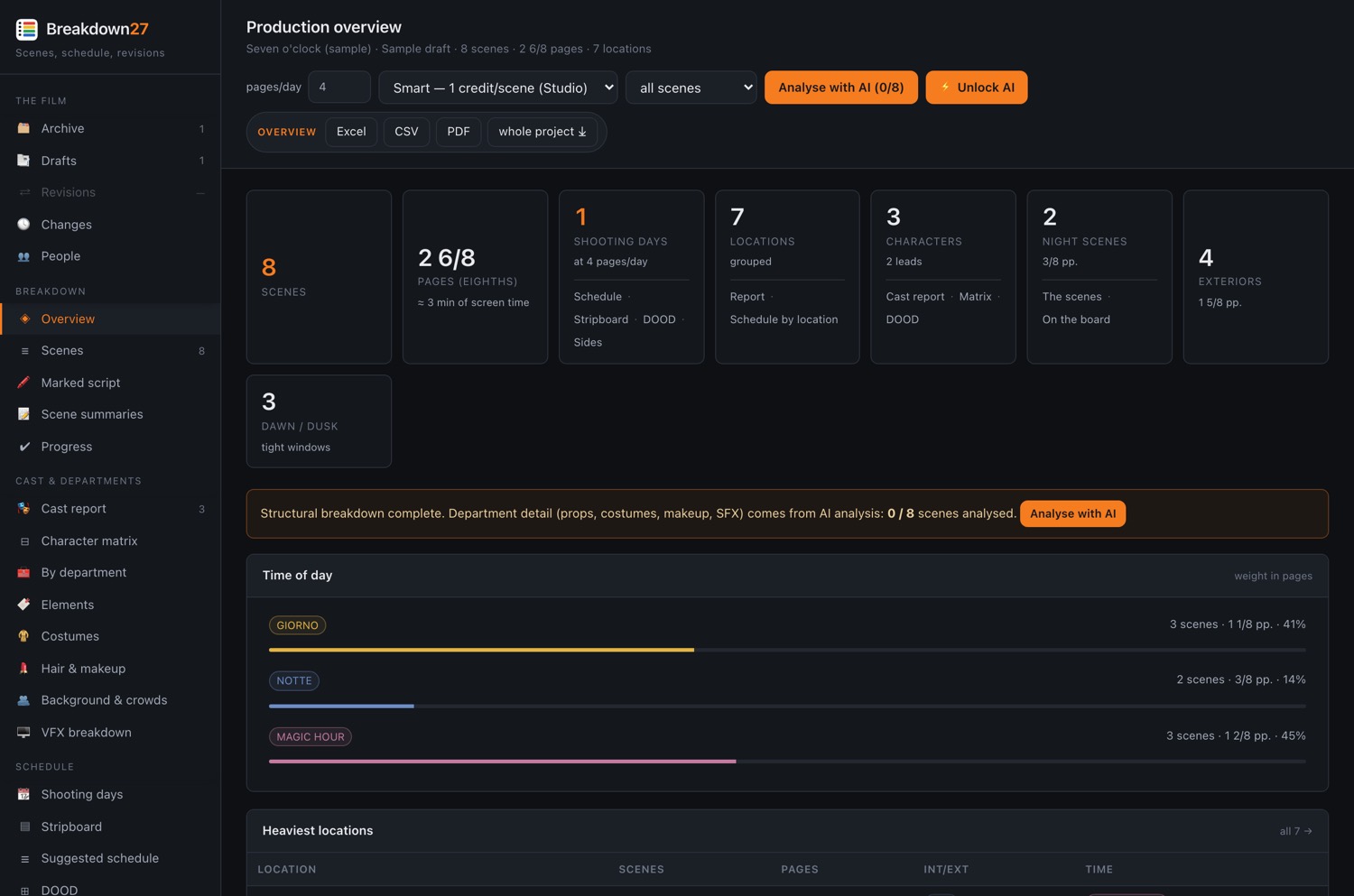
Task: Click the Breakdown27 logo icon
Action: (26, 29)
